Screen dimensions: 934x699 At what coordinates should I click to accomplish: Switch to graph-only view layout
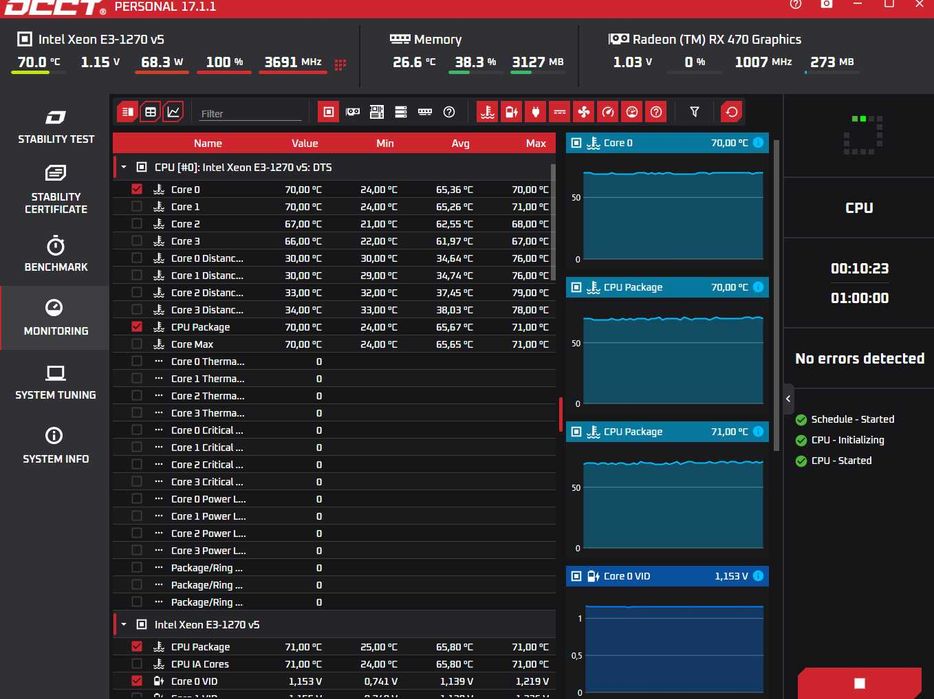coord(173,112)
